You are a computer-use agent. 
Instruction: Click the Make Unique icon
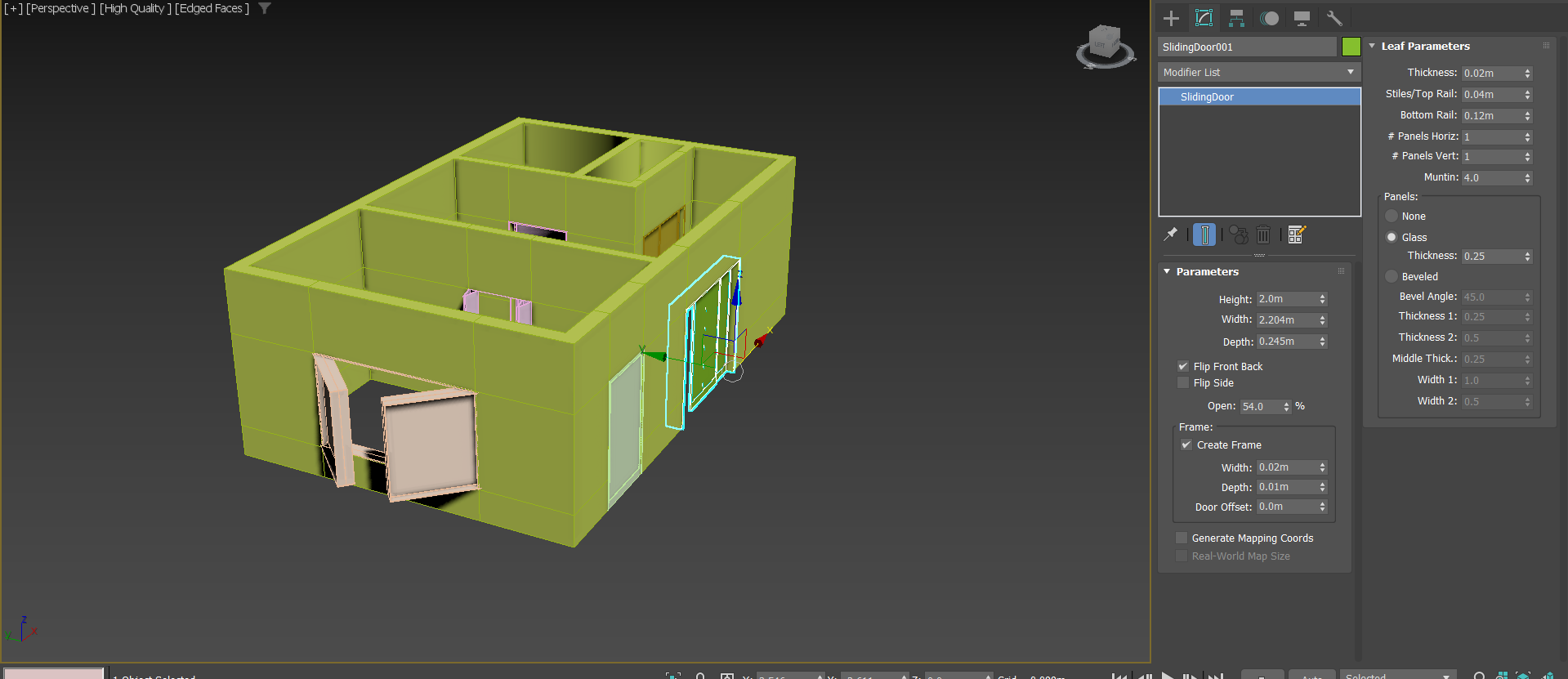pyautogui.click(x=1239, y=235)
